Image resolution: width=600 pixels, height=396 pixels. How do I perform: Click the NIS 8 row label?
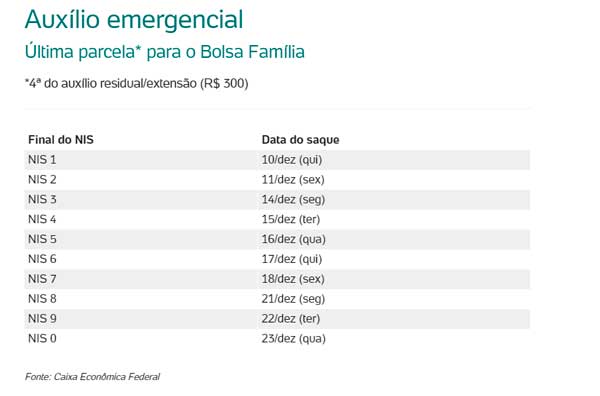pos(42,299)
